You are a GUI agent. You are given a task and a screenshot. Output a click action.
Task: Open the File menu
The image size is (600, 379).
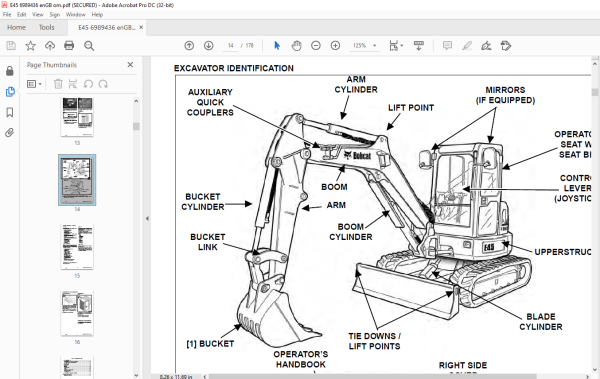[7, 15]
